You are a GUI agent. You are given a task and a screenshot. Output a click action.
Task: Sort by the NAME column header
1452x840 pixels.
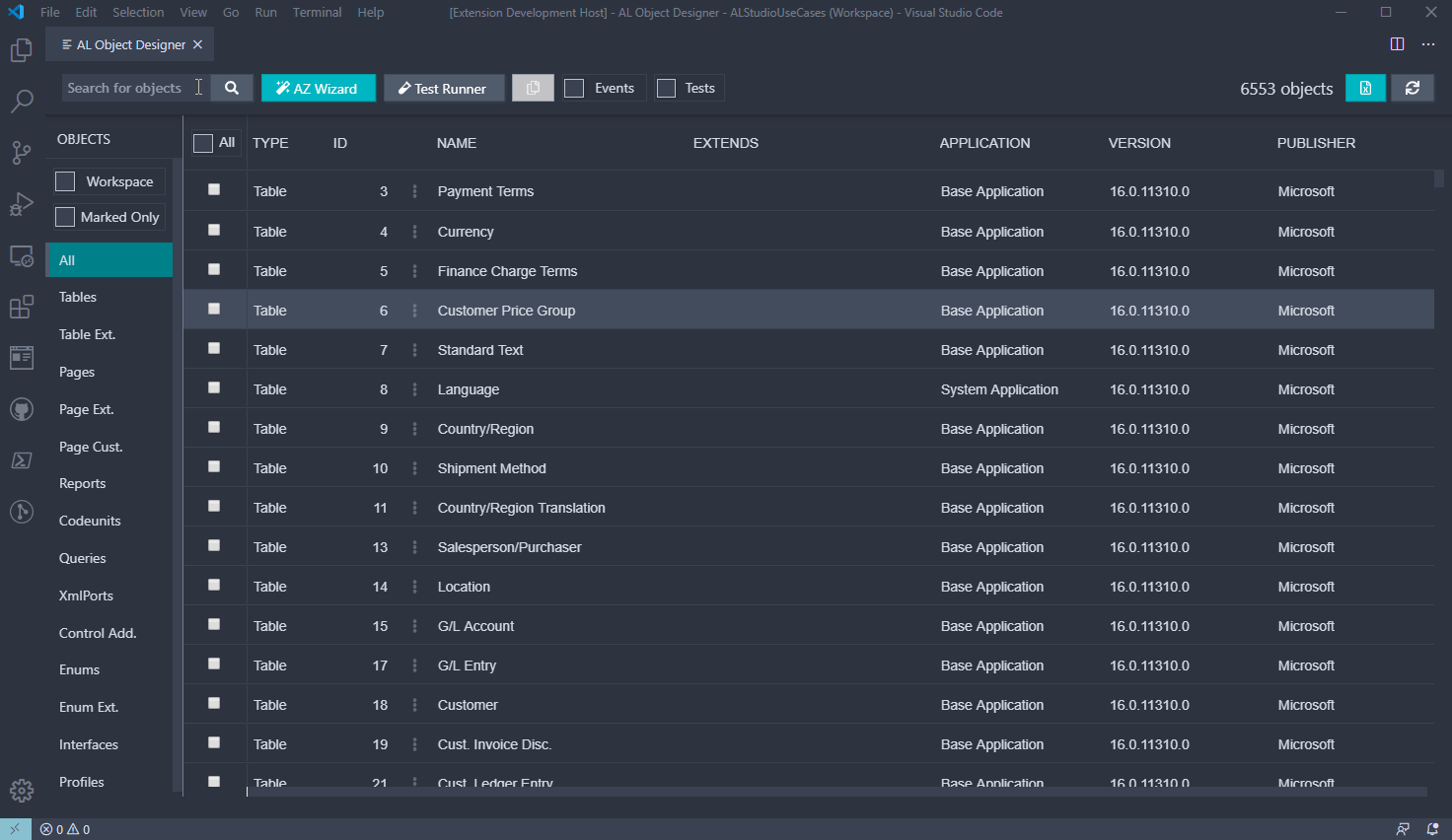(457, 143)
